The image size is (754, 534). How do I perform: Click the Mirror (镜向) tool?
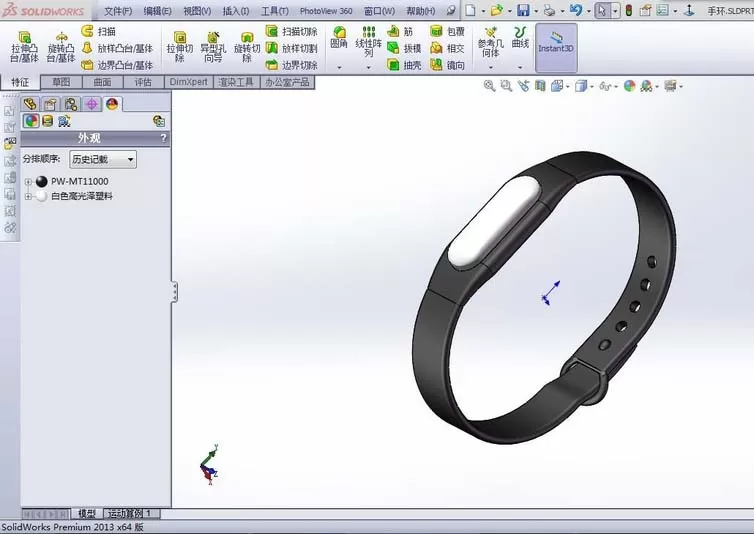pos(447,65)
